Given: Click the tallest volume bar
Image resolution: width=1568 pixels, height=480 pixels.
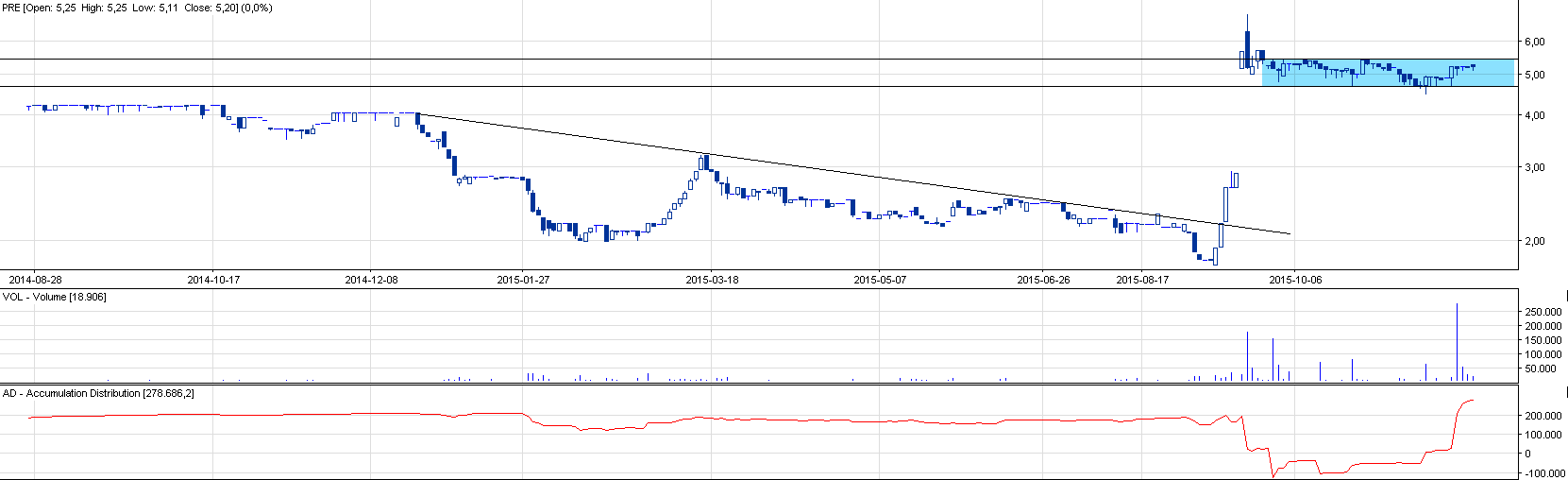Looking at the screenshot, I should pyautogui.click(x=1457, y=342).
